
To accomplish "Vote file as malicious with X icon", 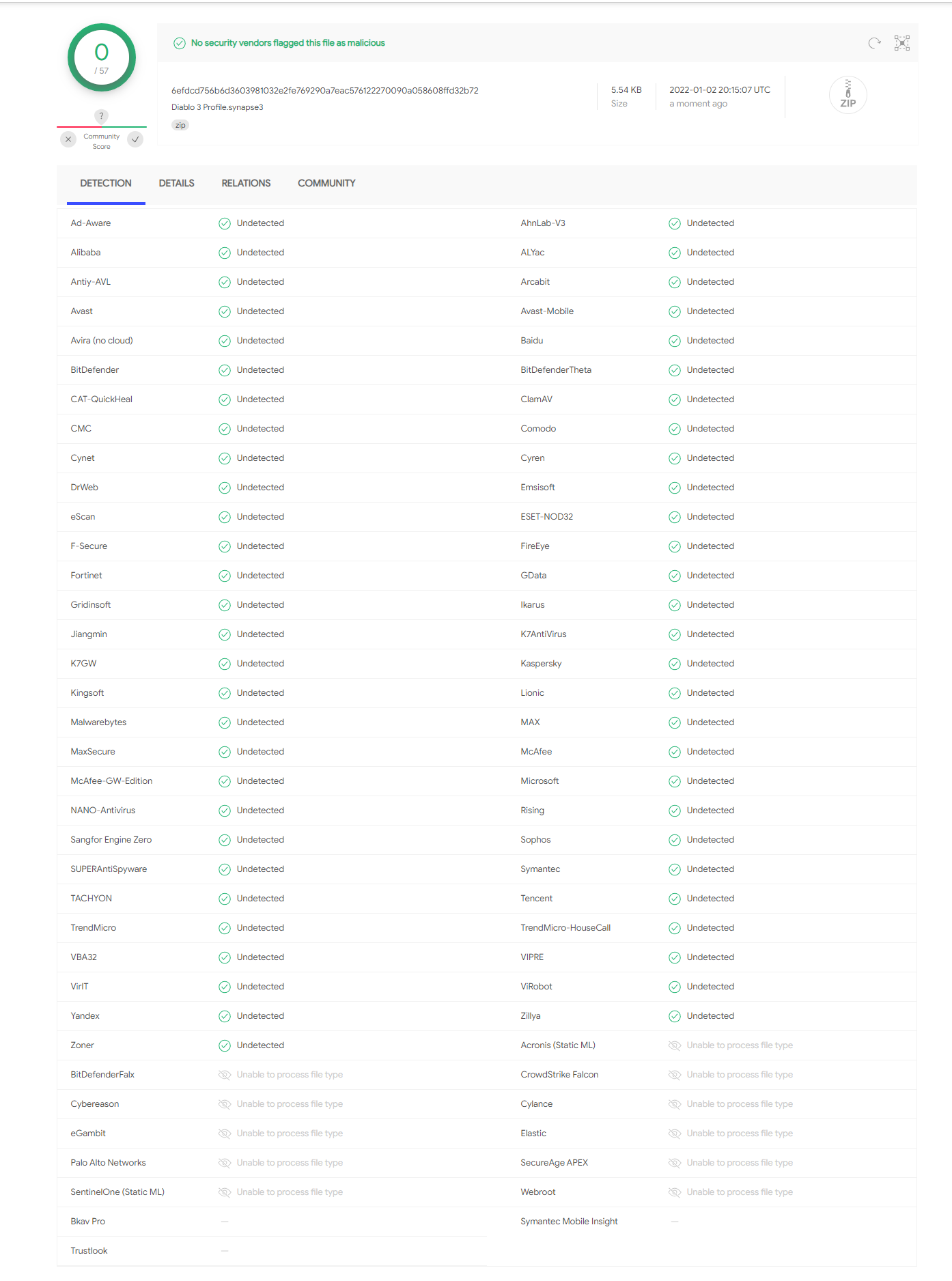I will tap(68, 139).
